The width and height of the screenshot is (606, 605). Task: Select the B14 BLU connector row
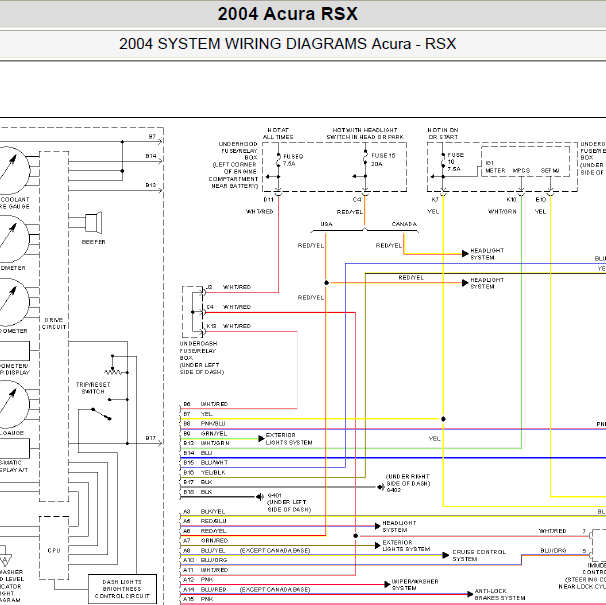(x=197, y=453)
